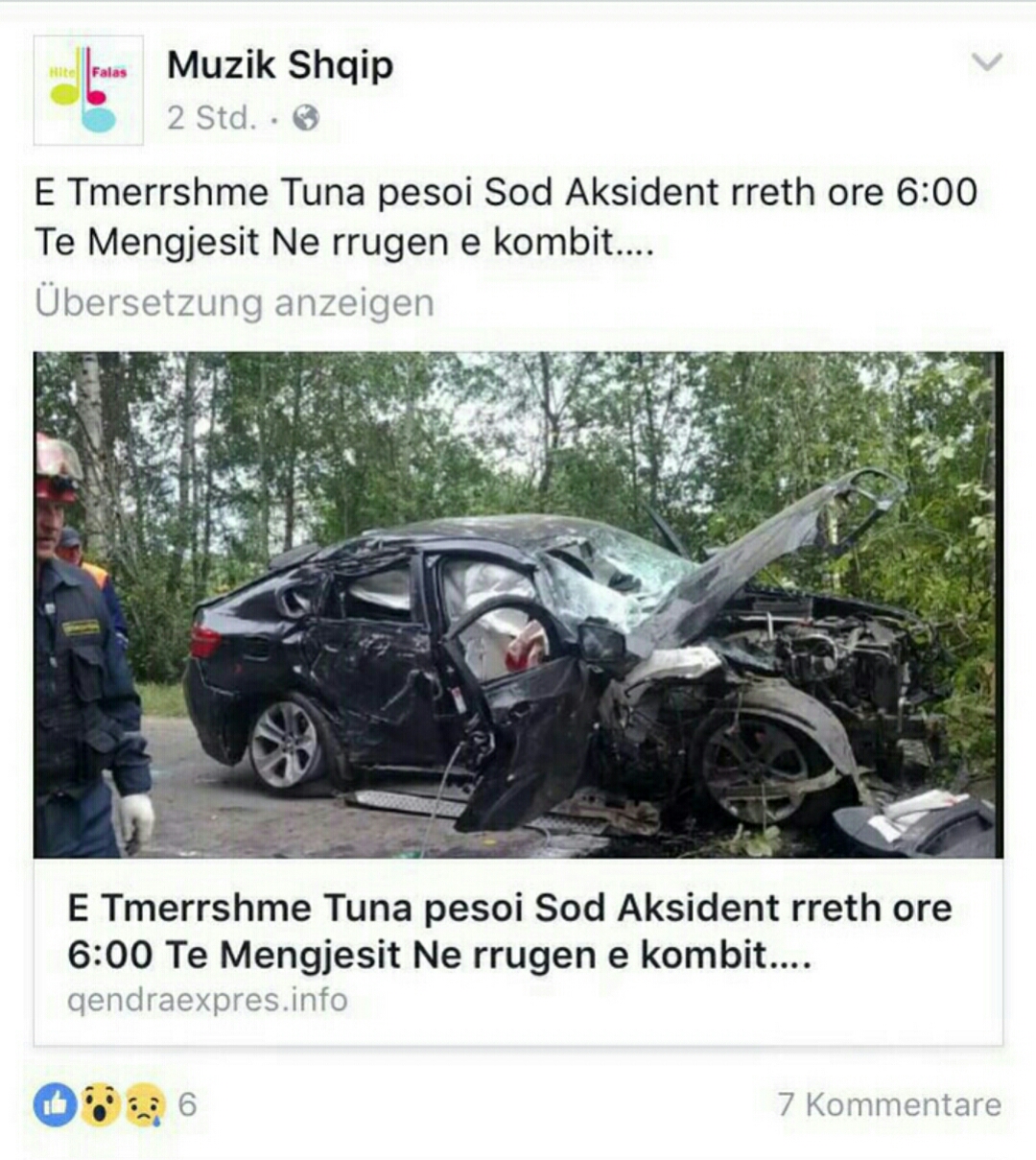1036x1160 pixels.
Task: Open the Muzik Shqip profile picture
Action: pos(88,90)
